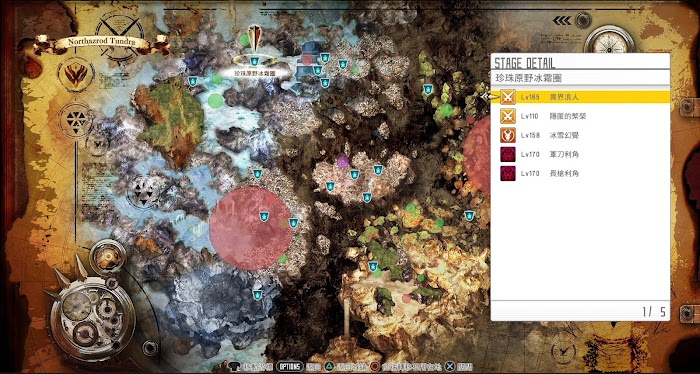Click the purple circle marker on the map
This screenshot has height=374, width=700.
click(343, 162)
